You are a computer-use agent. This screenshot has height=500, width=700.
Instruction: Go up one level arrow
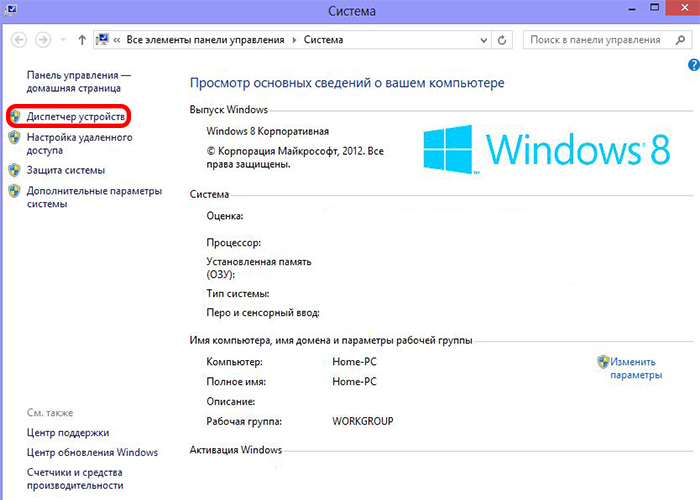[x=82, y=40]
